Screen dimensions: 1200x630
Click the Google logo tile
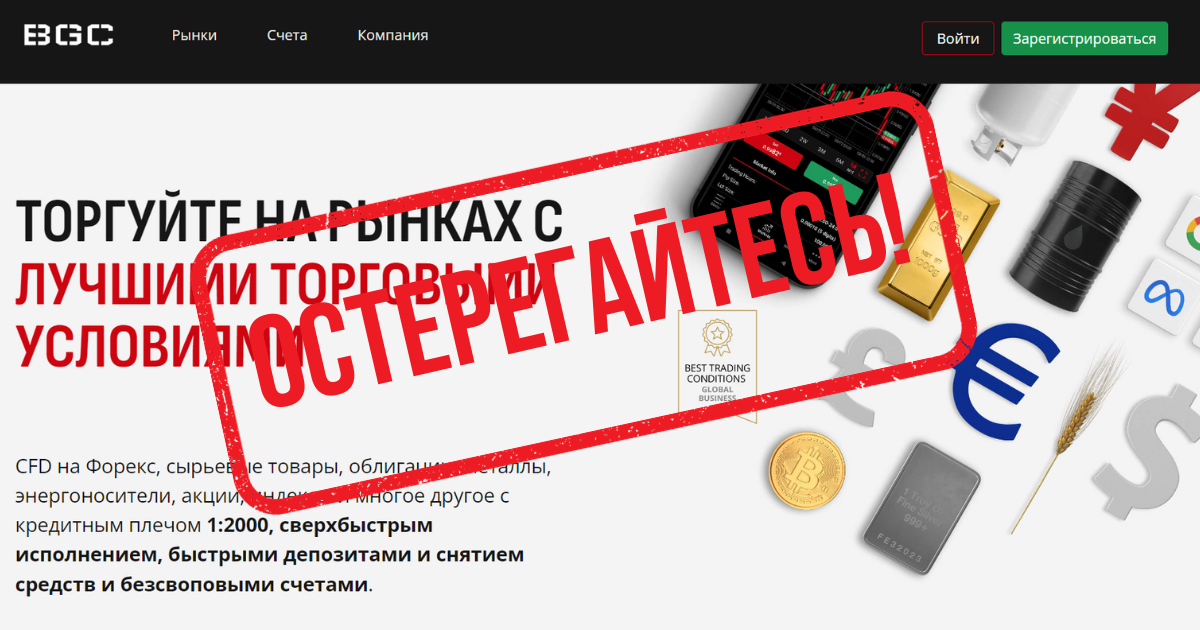(1182, 227)
